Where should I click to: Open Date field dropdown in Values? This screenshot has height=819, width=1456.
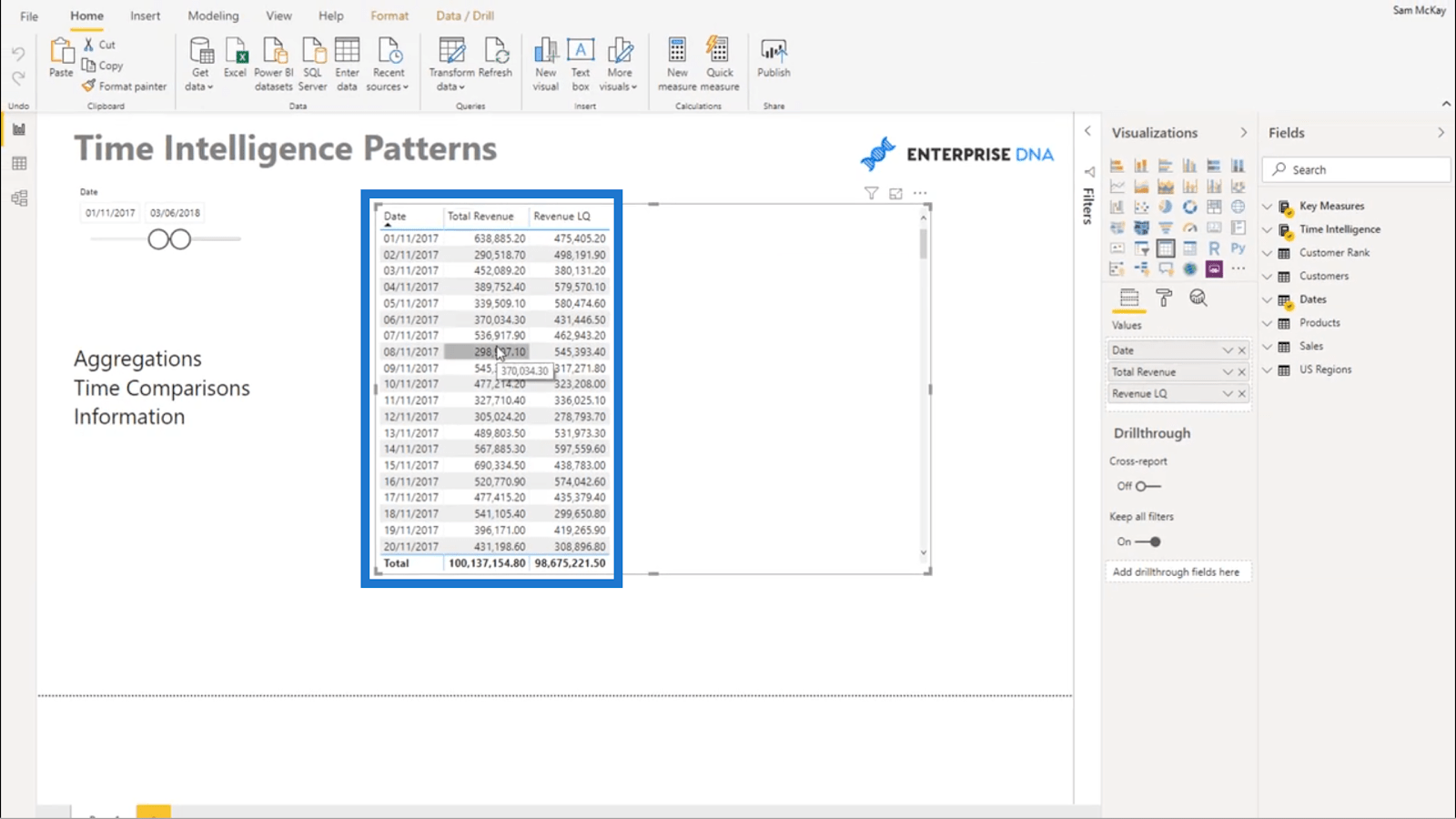pyautogui.click(x=1228, y=350)
